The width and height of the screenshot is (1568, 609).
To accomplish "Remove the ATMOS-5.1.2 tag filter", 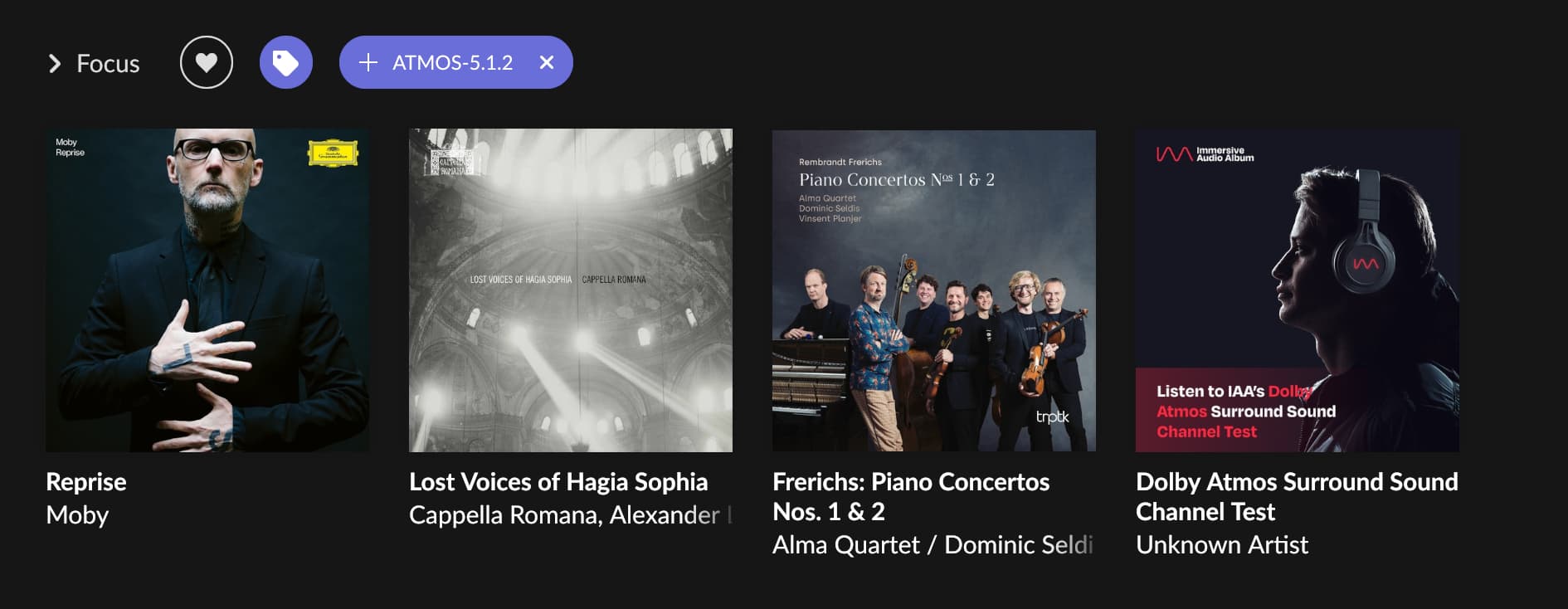I will (x=547, y=62).
